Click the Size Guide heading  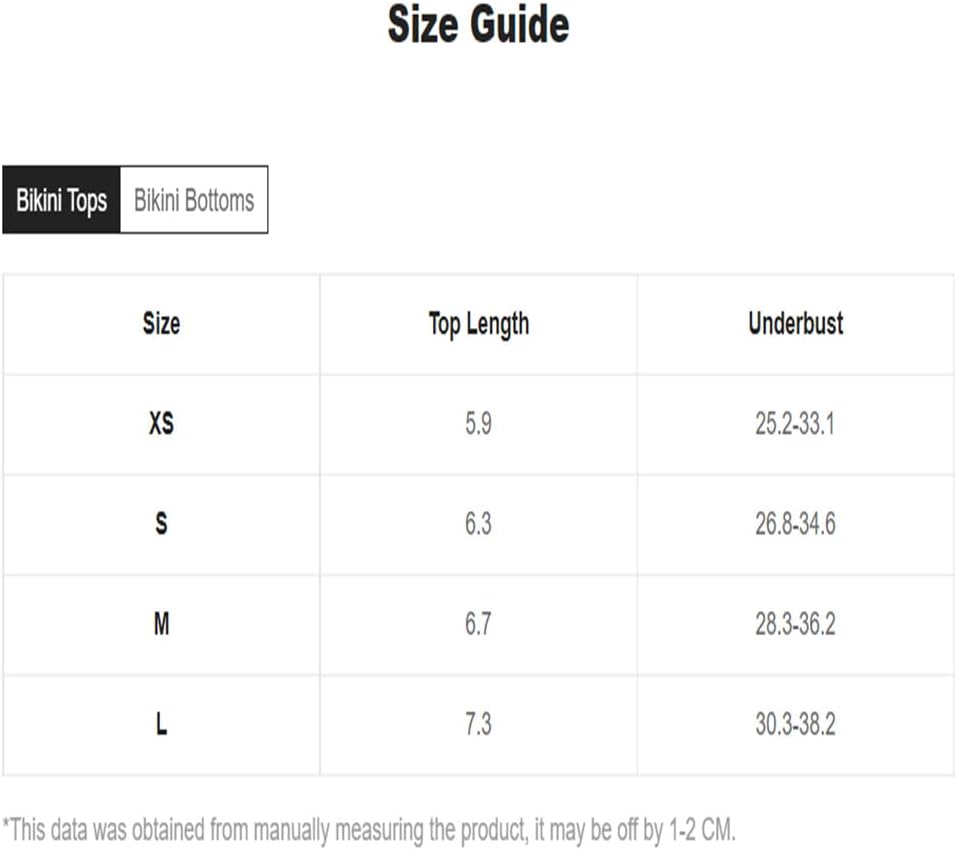[x=478, y=24]
